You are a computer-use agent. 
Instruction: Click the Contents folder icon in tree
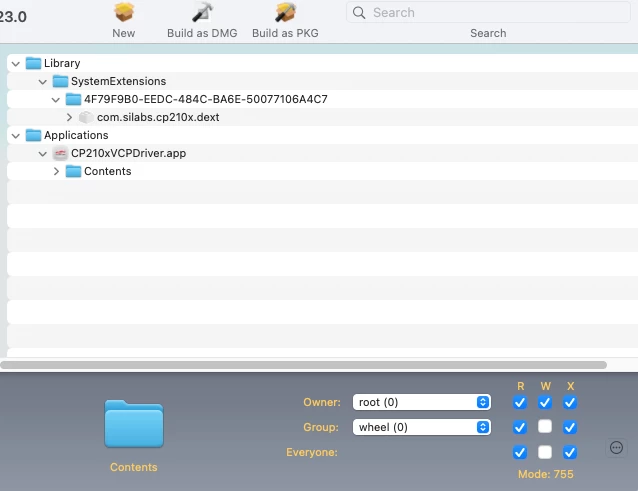[x=73, y=171]
